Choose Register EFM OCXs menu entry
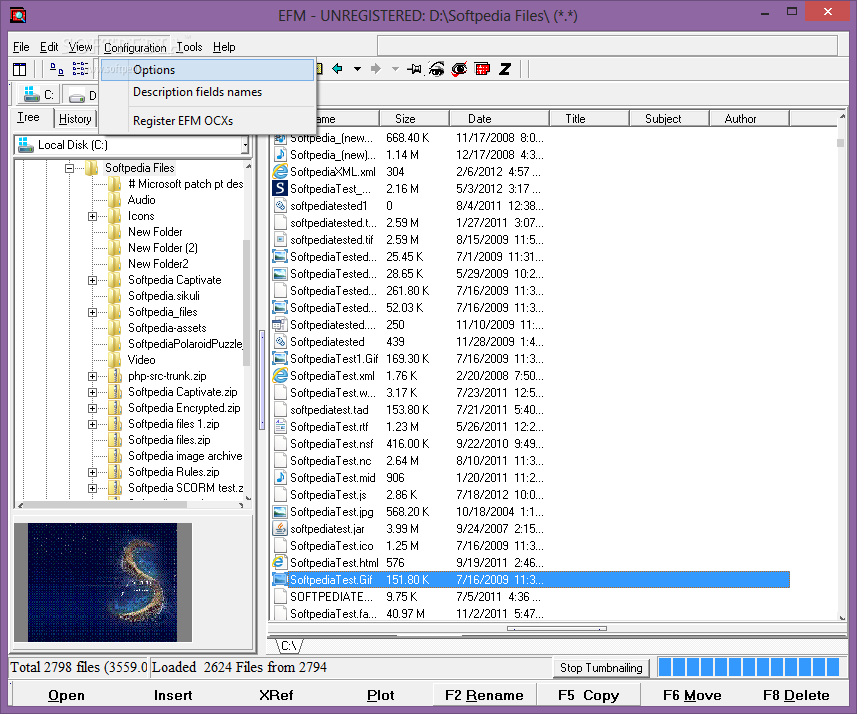Viewport: 857px width, 714px height. (x=208, y=120)
